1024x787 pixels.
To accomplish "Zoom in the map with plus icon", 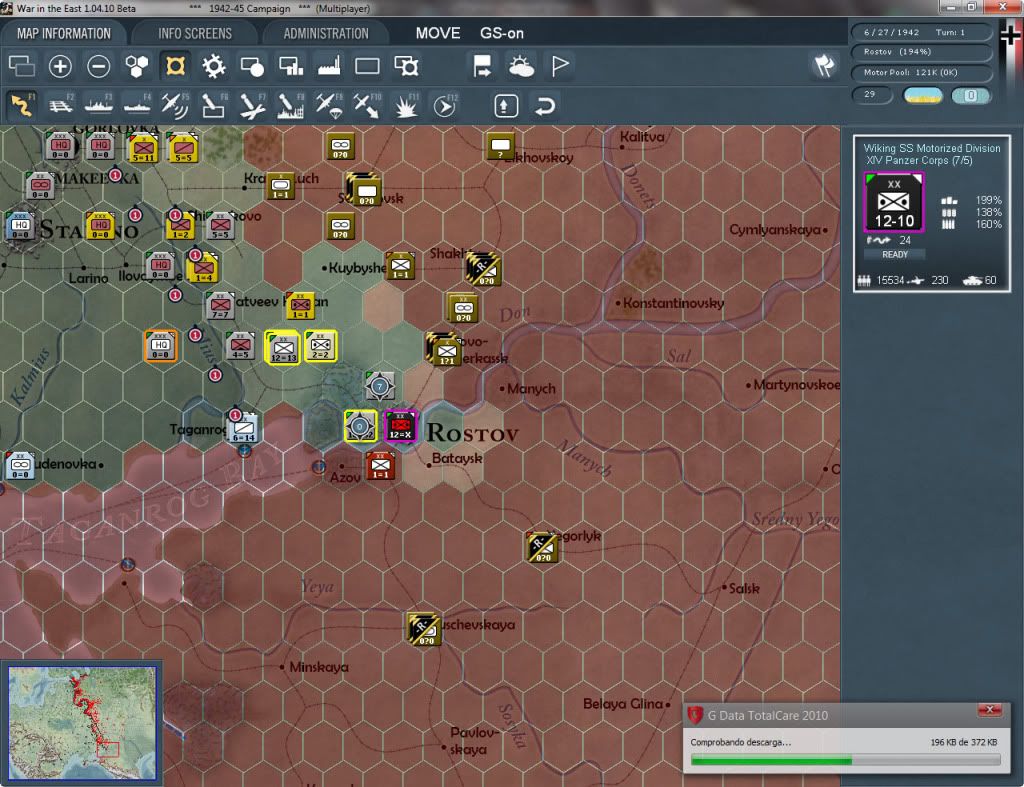I will coord(60,66).
